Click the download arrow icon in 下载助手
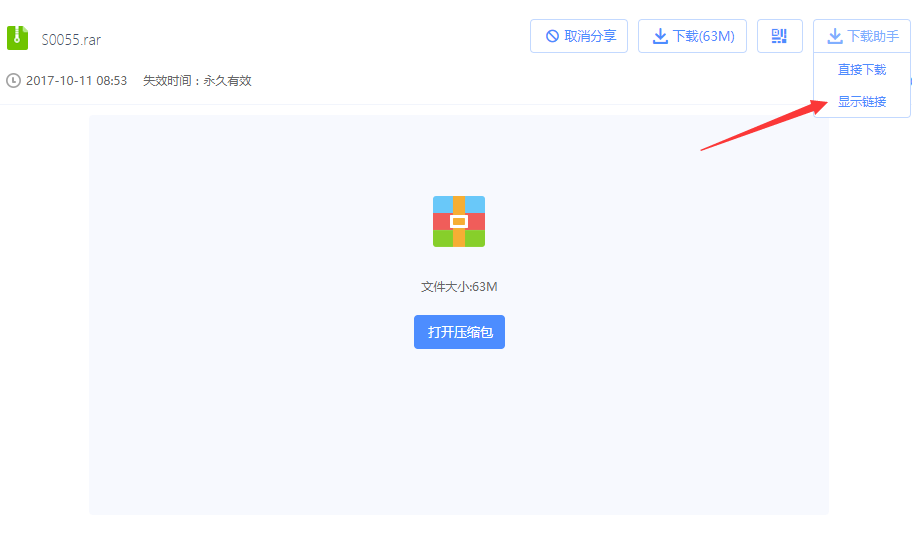912x534 pixels. pos(835,36)
